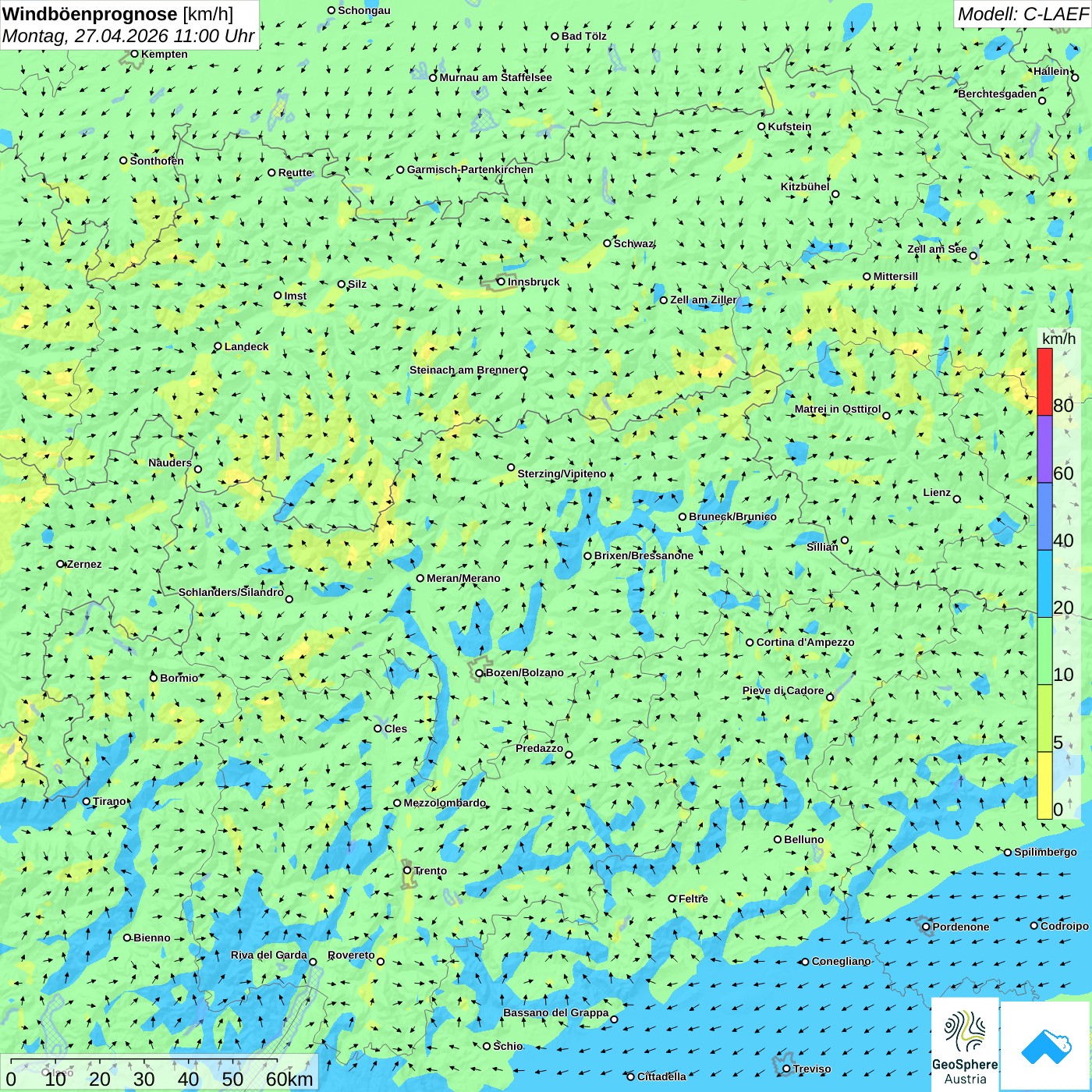Screen dimensions: 1092x1092
Task: Click the '60km' scale bar label
Action: pyautogui.click(x=289, y=1079)
